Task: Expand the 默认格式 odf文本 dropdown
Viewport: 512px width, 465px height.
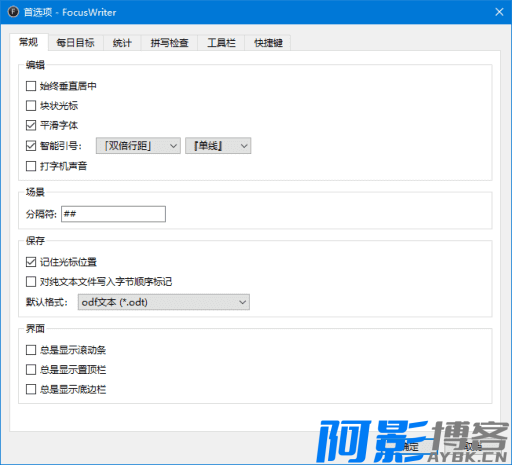Action: 164,302
